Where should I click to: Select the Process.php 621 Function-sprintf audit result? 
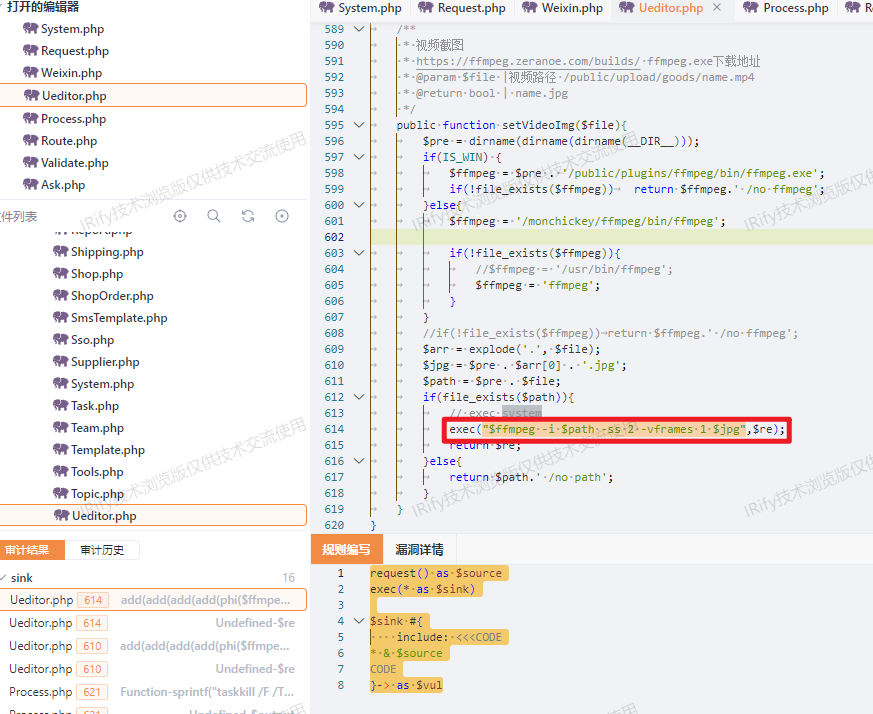coord(153,692)
